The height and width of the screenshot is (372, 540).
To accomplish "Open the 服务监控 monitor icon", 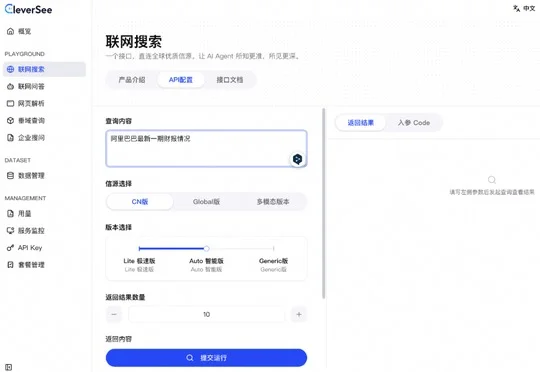I will point(10,230).
